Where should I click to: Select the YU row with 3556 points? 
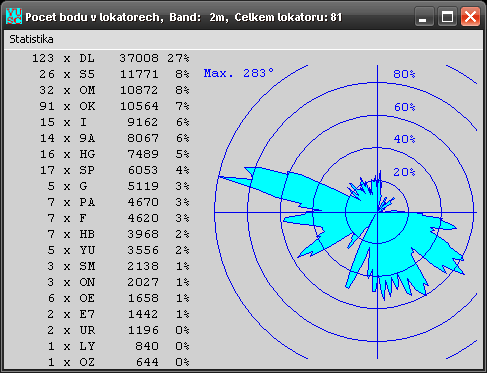(x=118, y=250)
